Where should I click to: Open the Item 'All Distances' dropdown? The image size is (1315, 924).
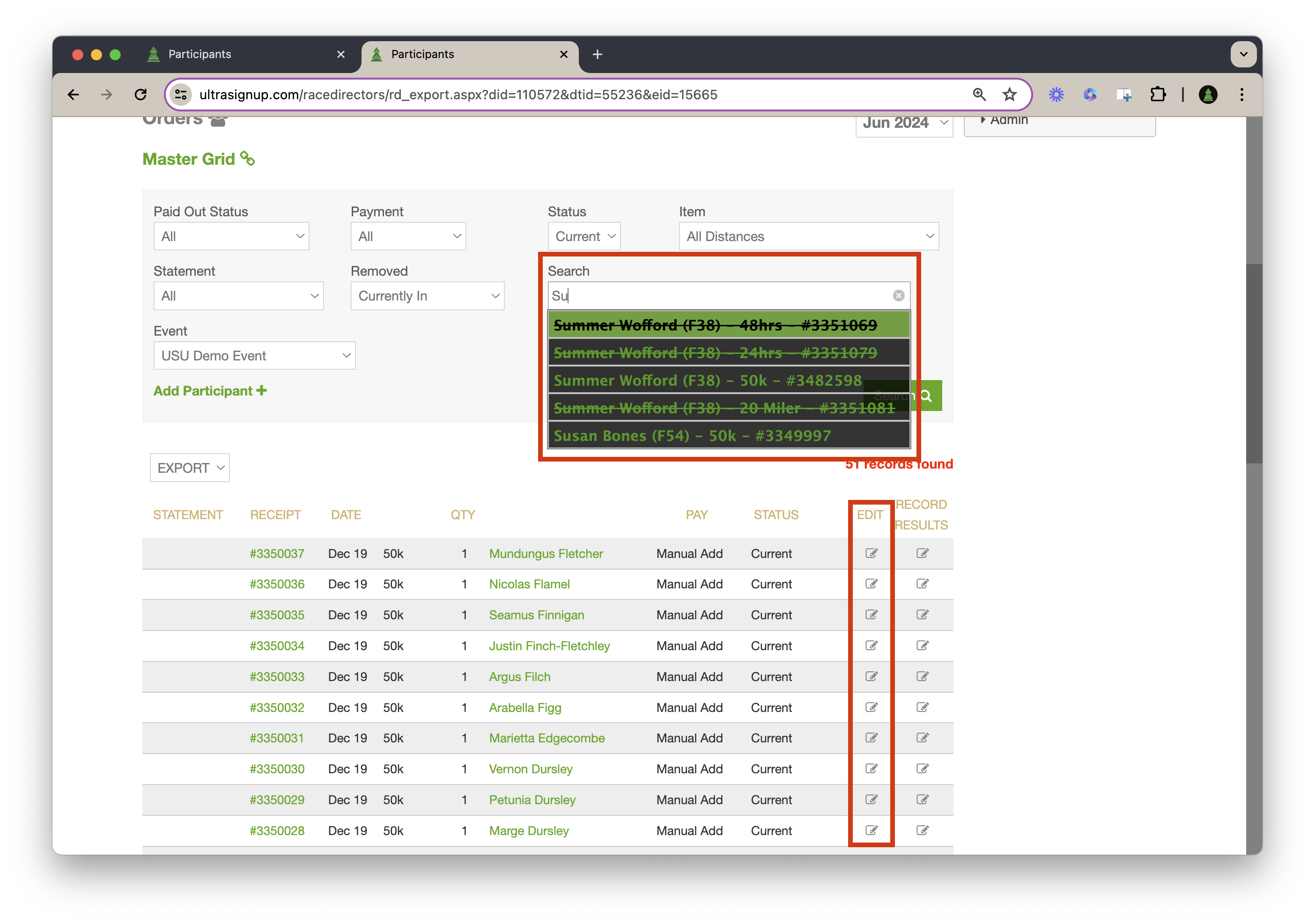click(808, 236)
